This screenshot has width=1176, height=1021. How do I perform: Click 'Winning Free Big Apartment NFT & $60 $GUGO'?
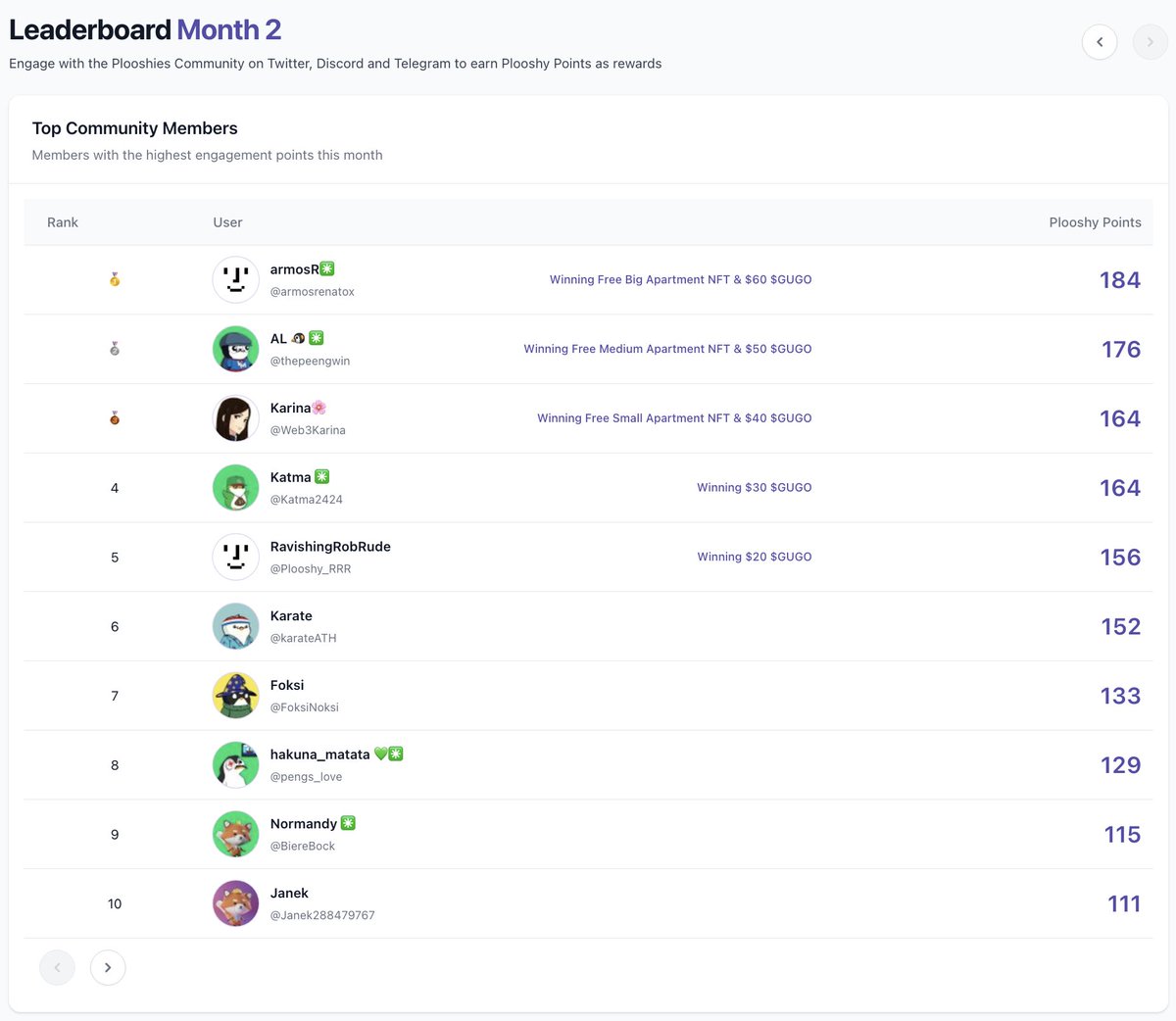pos(681,280)
